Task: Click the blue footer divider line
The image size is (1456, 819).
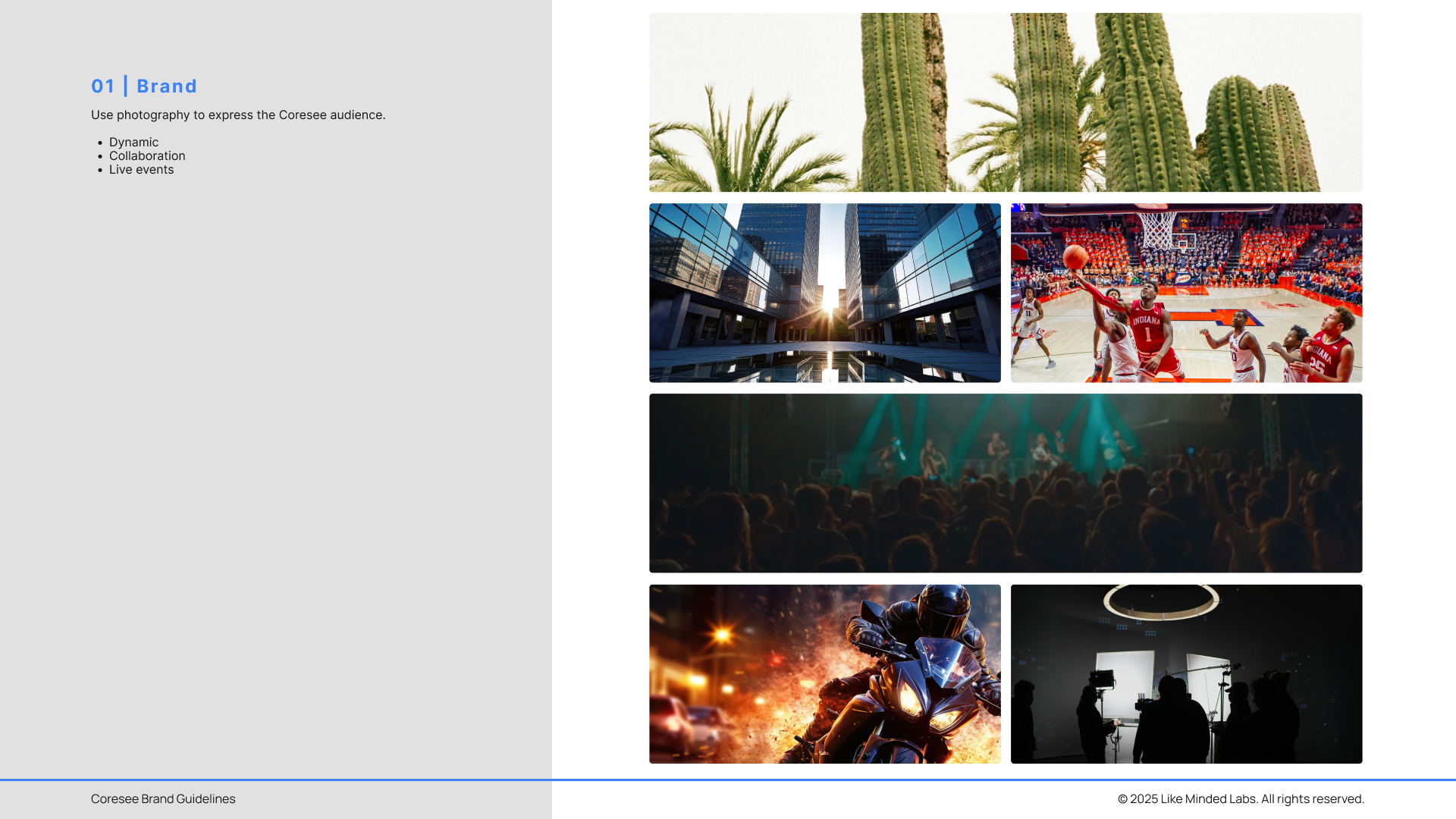Action: click(728, 780)
